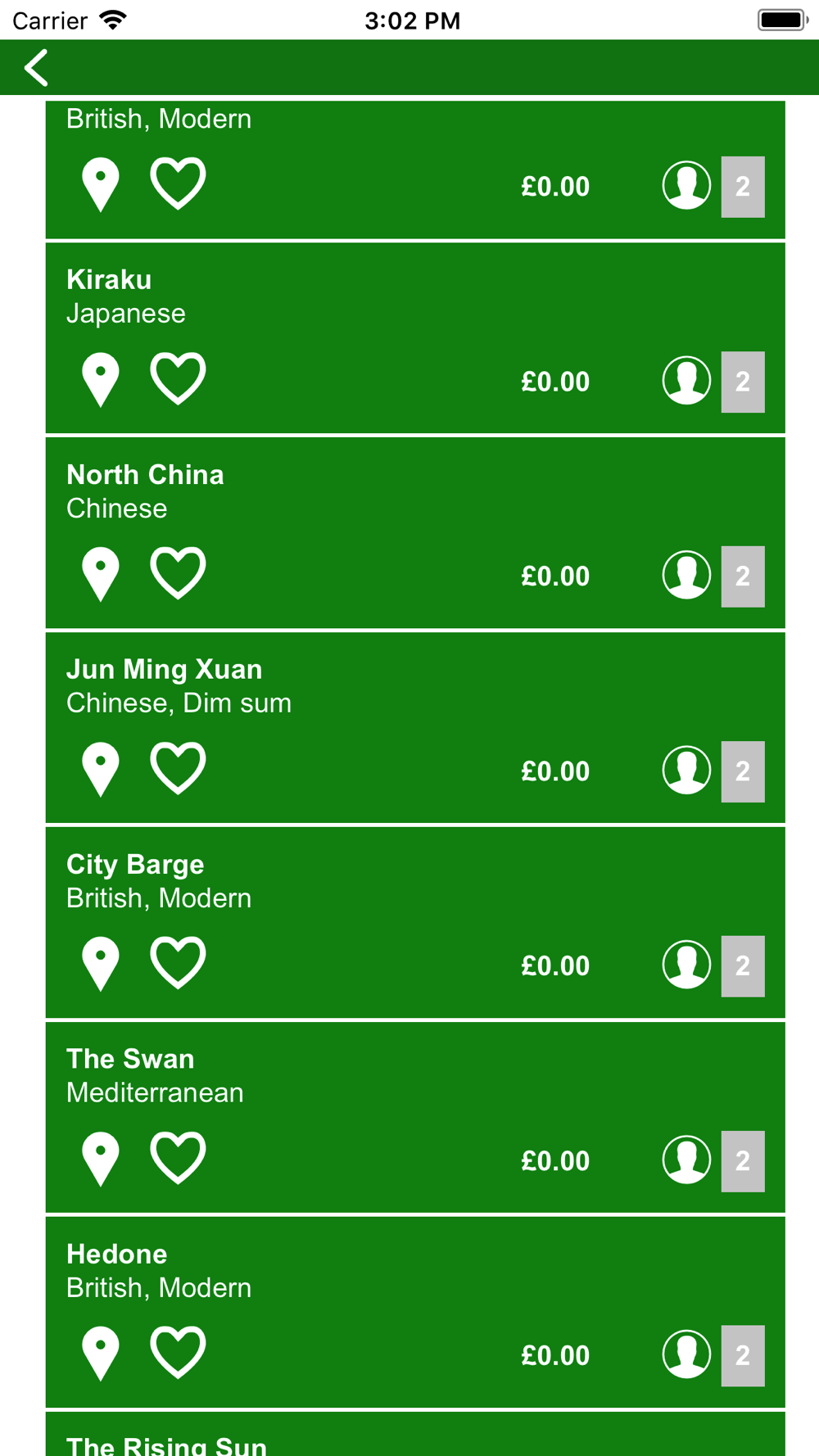
Task: Change guest count box for Kiraku
Action: (743, 382)
